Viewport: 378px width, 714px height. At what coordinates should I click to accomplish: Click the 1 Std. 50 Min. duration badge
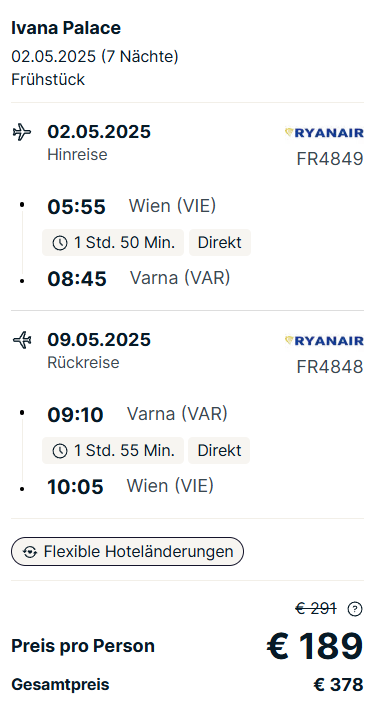(x=113, y=243)
